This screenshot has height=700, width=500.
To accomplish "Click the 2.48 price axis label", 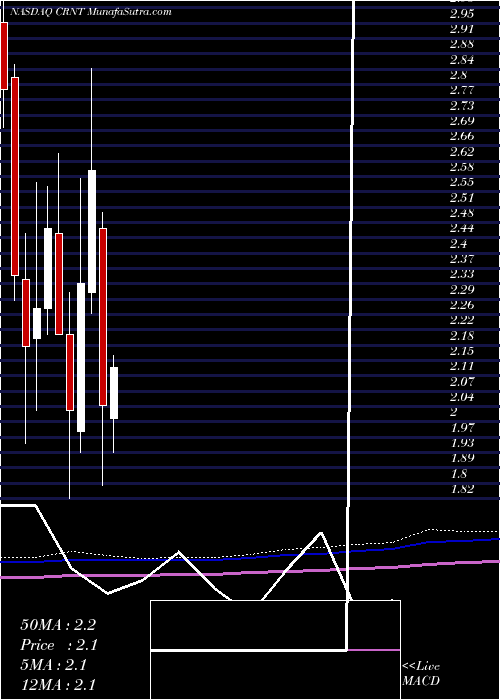I will pyautogui.click(x=462, y=212).
